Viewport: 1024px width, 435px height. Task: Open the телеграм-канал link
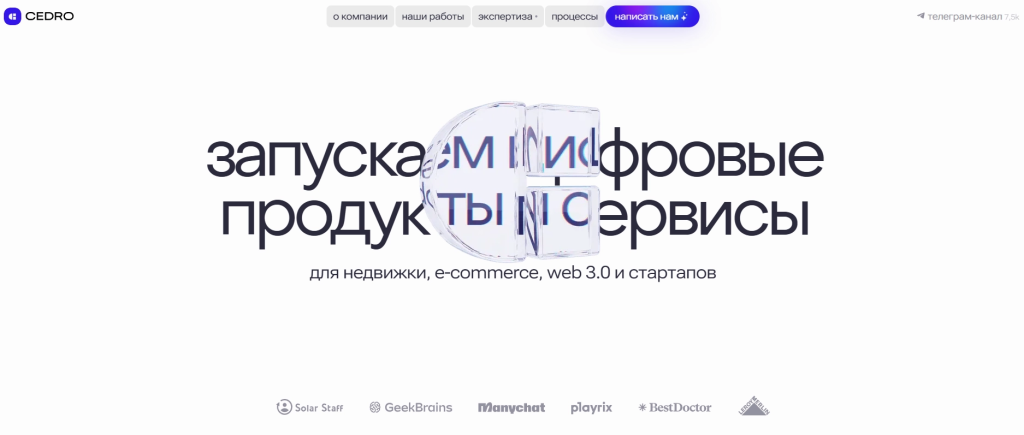click(968, 17)
